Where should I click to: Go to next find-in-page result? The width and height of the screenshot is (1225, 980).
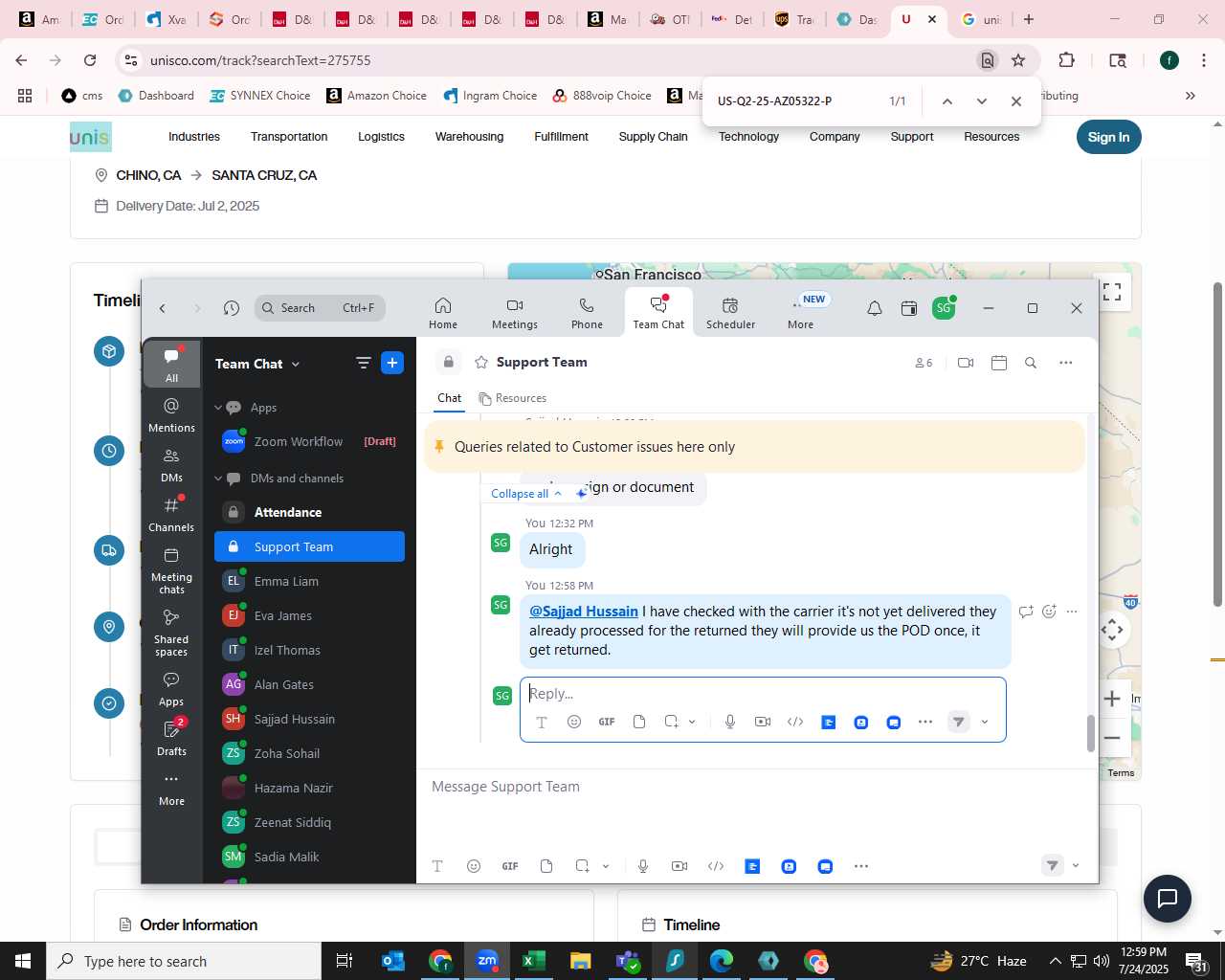(981, 101)
